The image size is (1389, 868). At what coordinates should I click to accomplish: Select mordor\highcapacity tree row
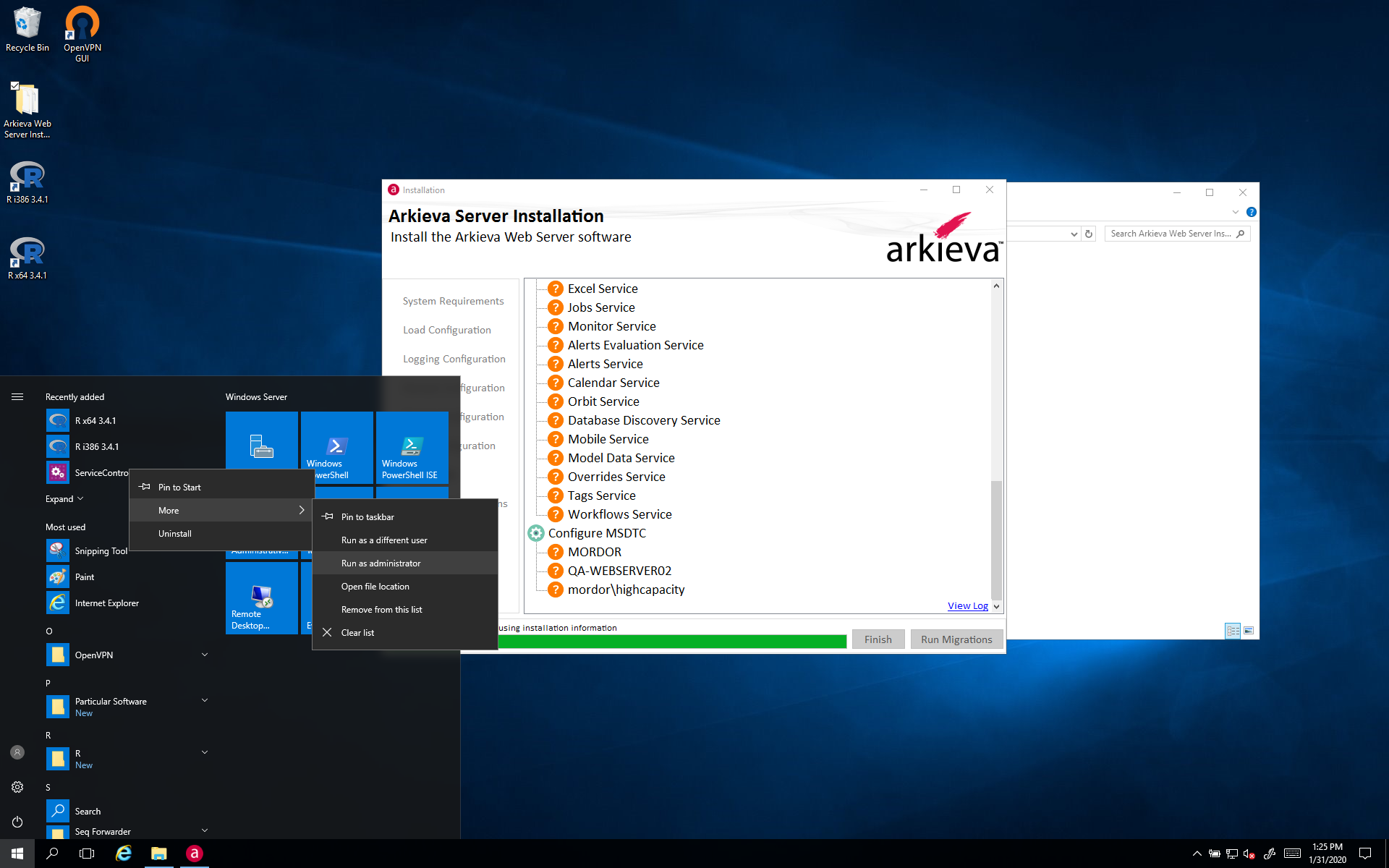626,590
